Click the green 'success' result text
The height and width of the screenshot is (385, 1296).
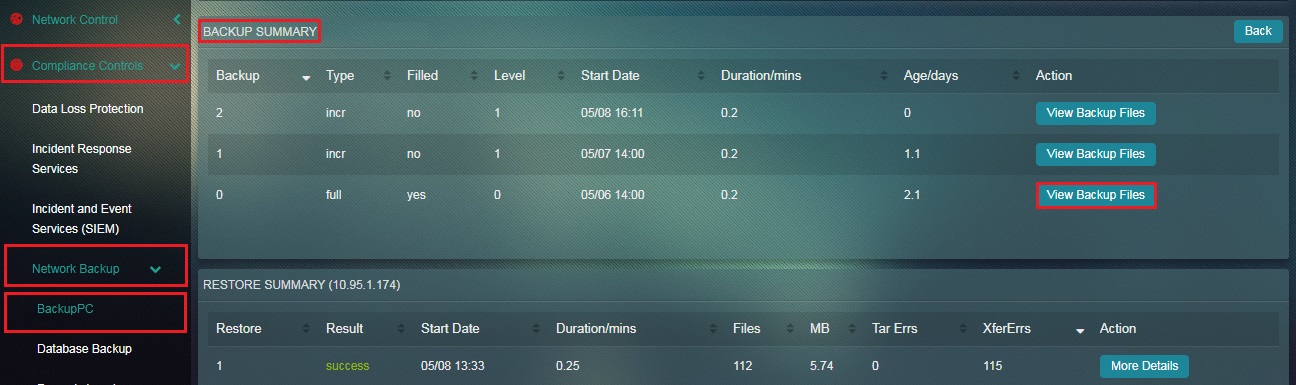click(347, 366)
